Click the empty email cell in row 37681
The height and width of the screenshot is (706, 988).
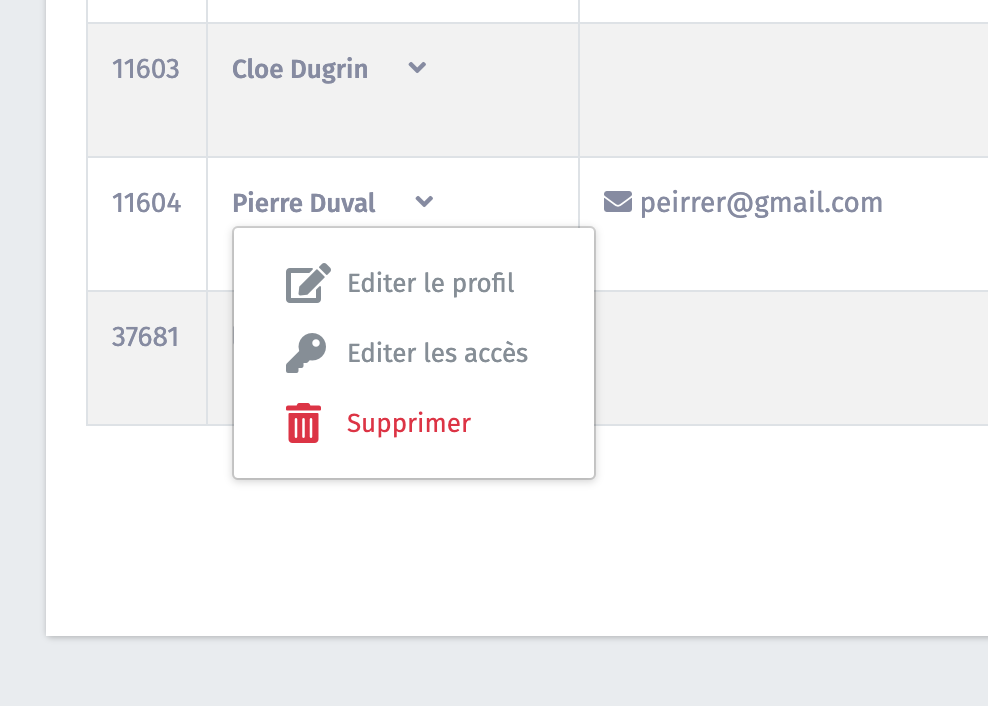click(791, 357)
